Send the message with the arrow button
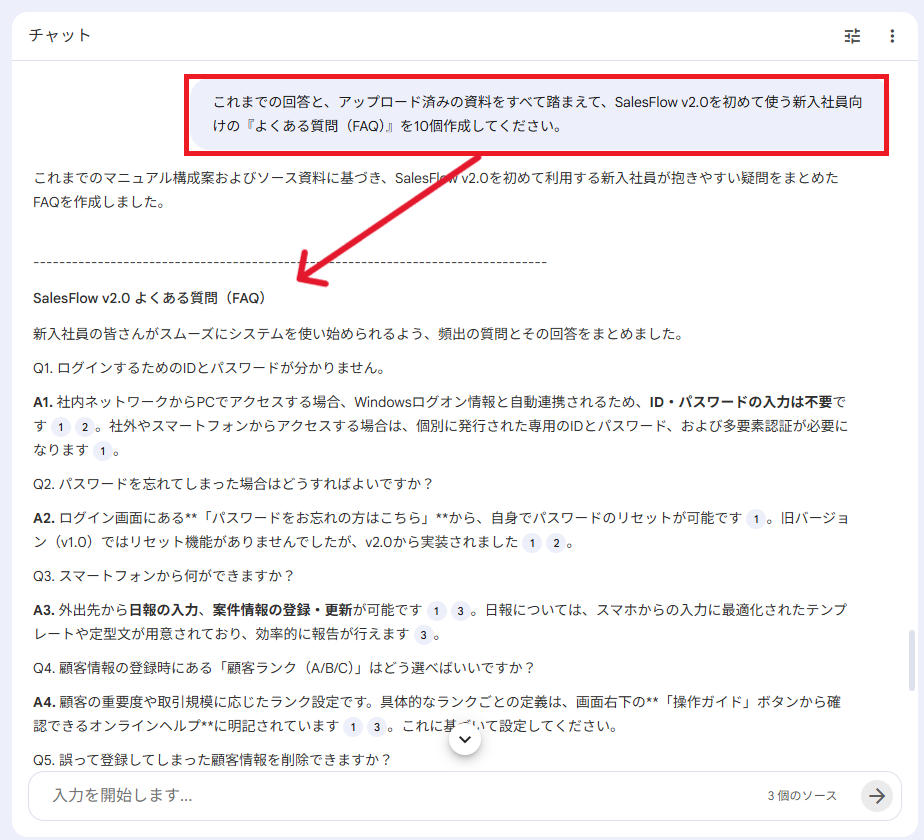The width and height of the screenshot is (924, 840). point(877,796)
